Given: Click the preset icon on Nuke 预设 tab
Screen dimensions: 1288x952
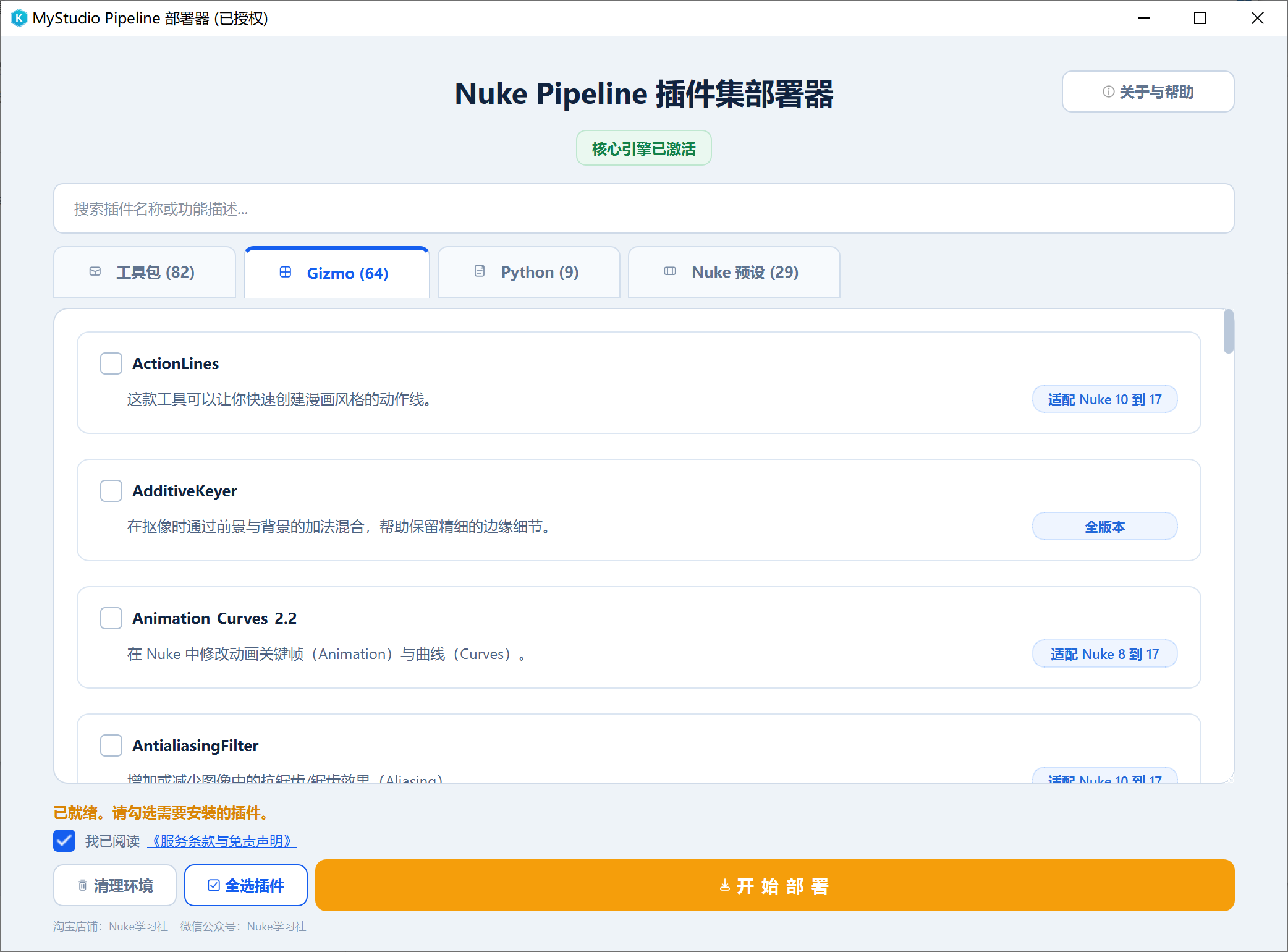Looking at the screenshot, I should pos(670,271).
